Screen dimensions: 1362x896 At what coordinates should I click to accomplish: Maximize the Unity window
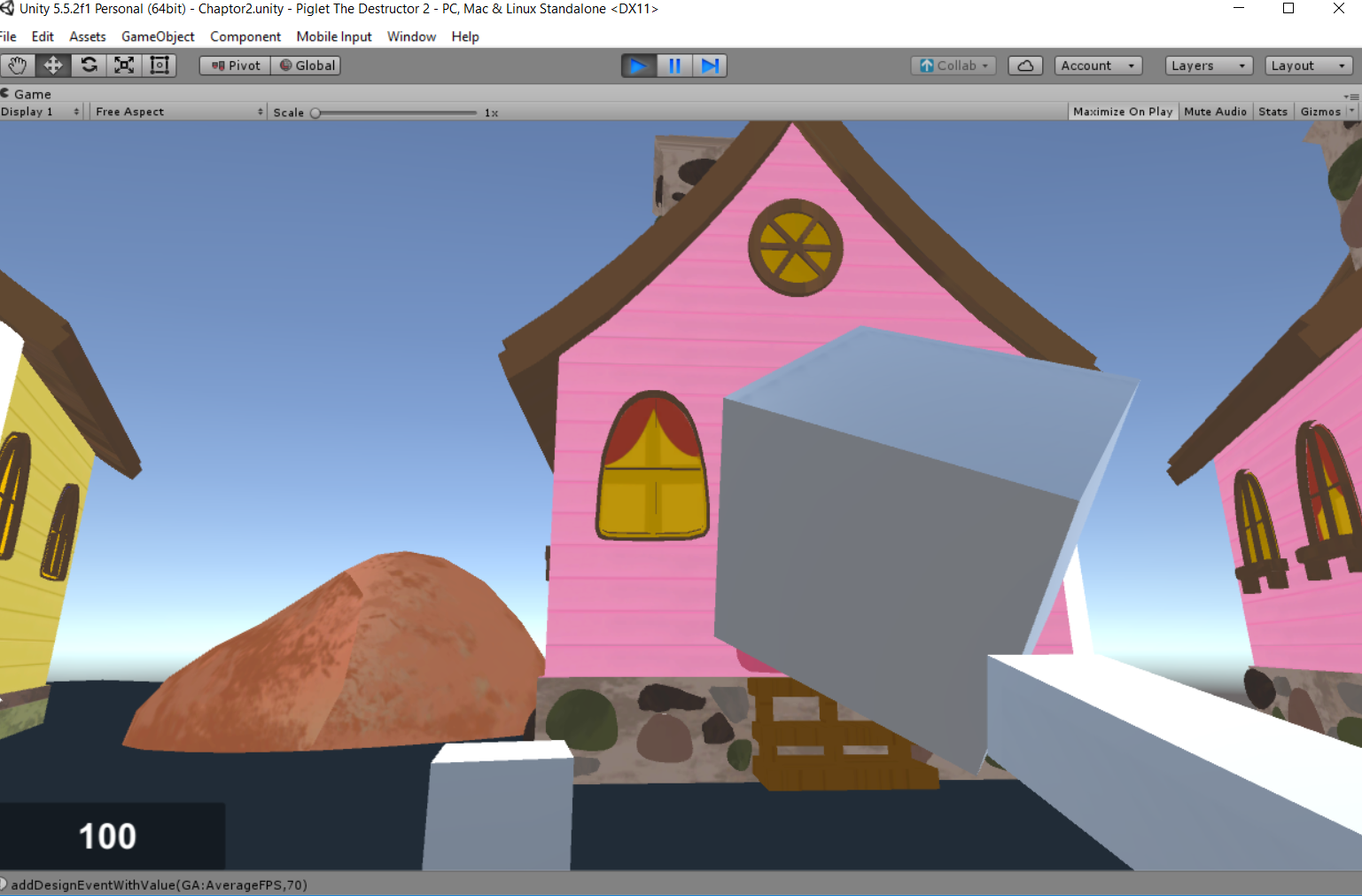(x=1288, y=9)
